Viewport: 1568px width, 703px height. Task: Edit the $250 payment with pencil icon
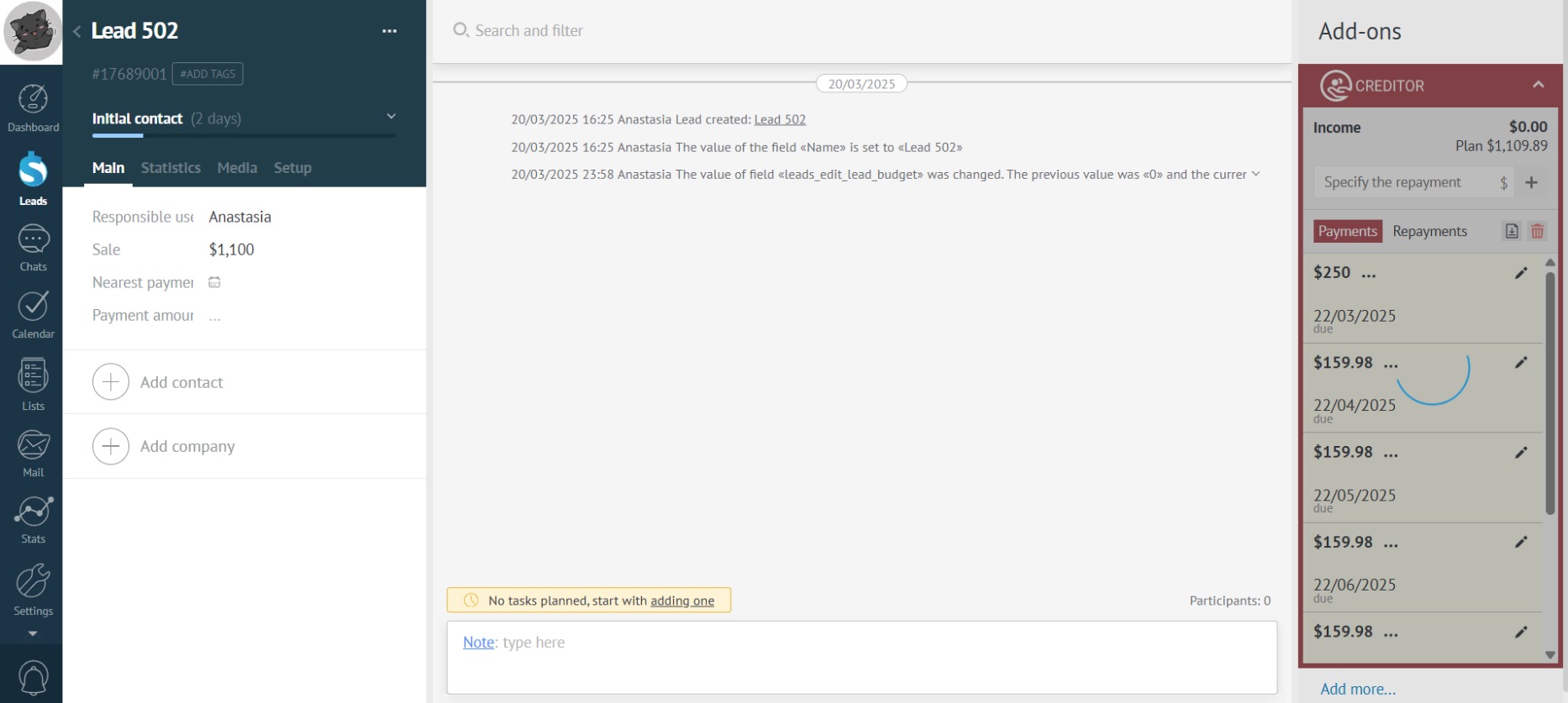point(1520,273)
